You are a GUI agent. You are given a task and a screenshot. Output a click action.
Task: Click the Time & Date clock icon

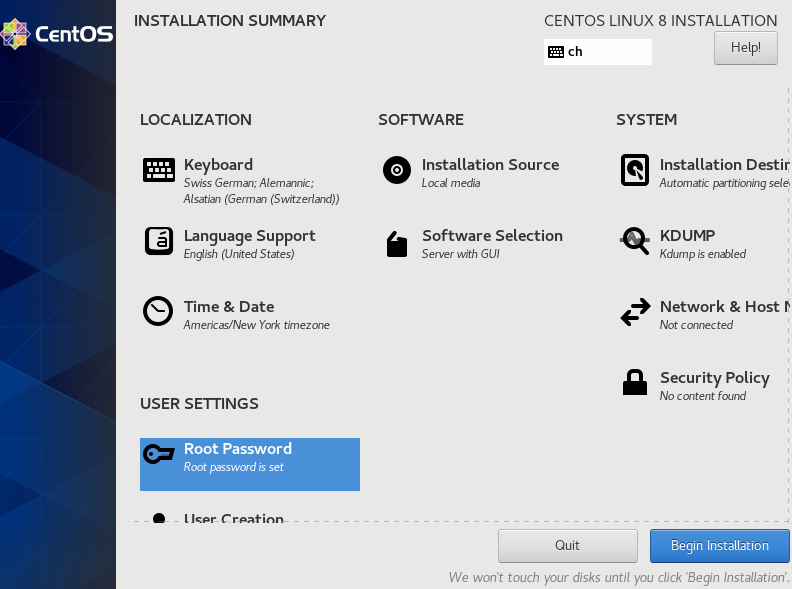tap(158, 312)
